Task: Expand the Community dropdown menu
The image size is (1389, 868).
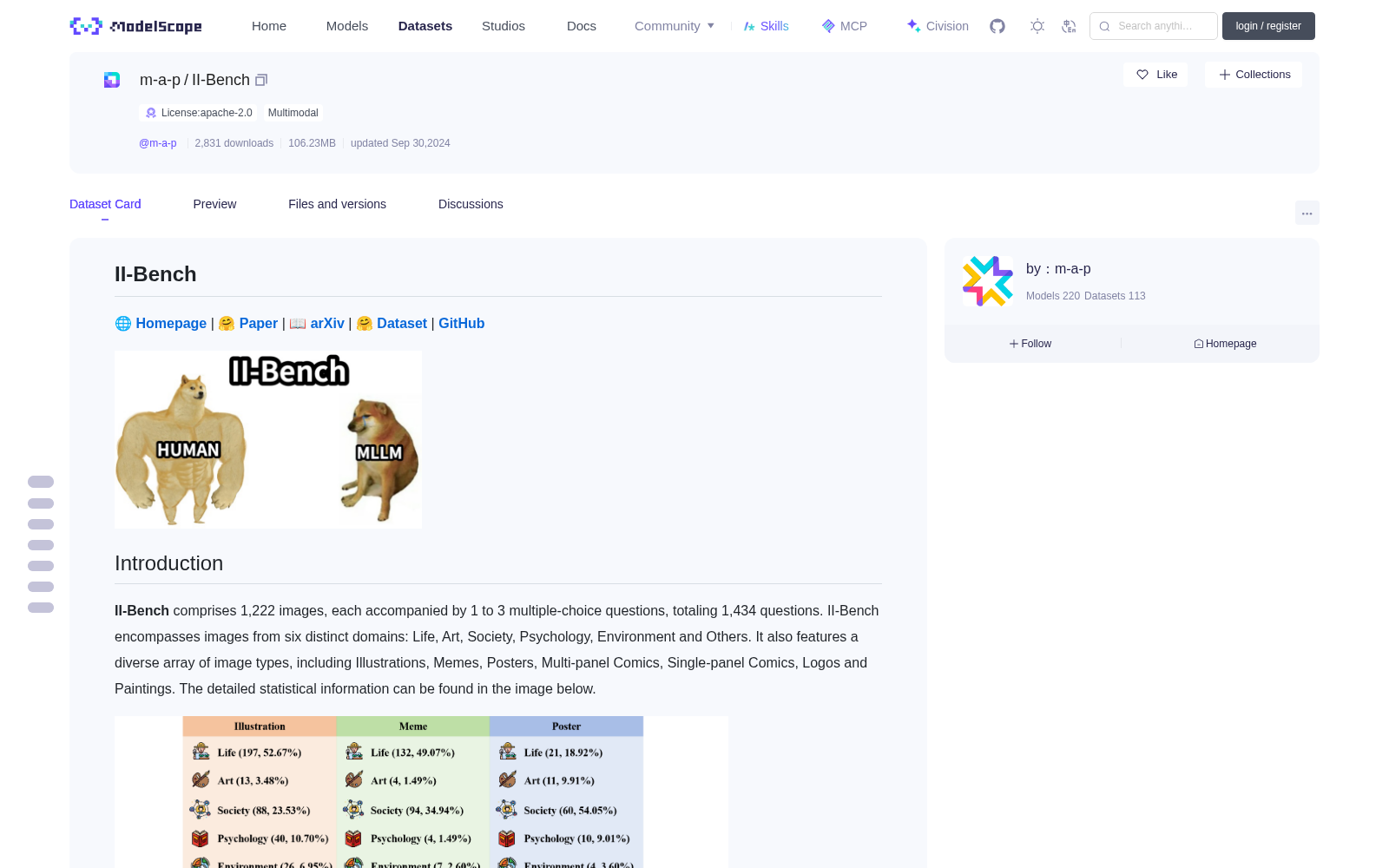Action: 675,26
